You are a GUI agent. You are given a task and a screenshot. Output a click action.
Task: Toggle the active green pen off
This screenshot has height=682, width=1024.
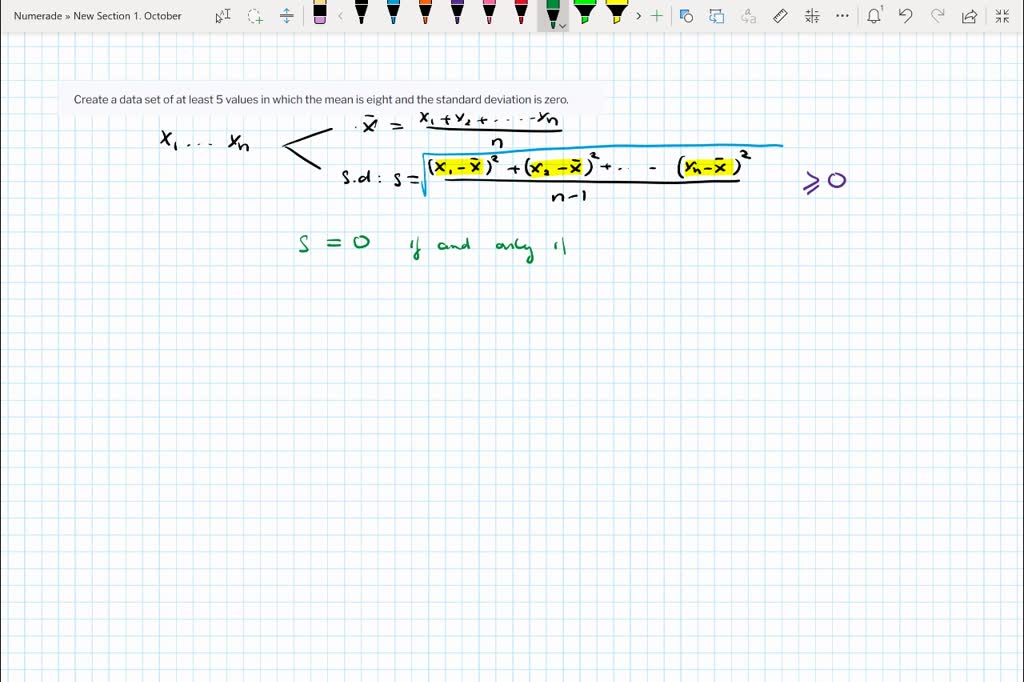[x=552, y=12]
